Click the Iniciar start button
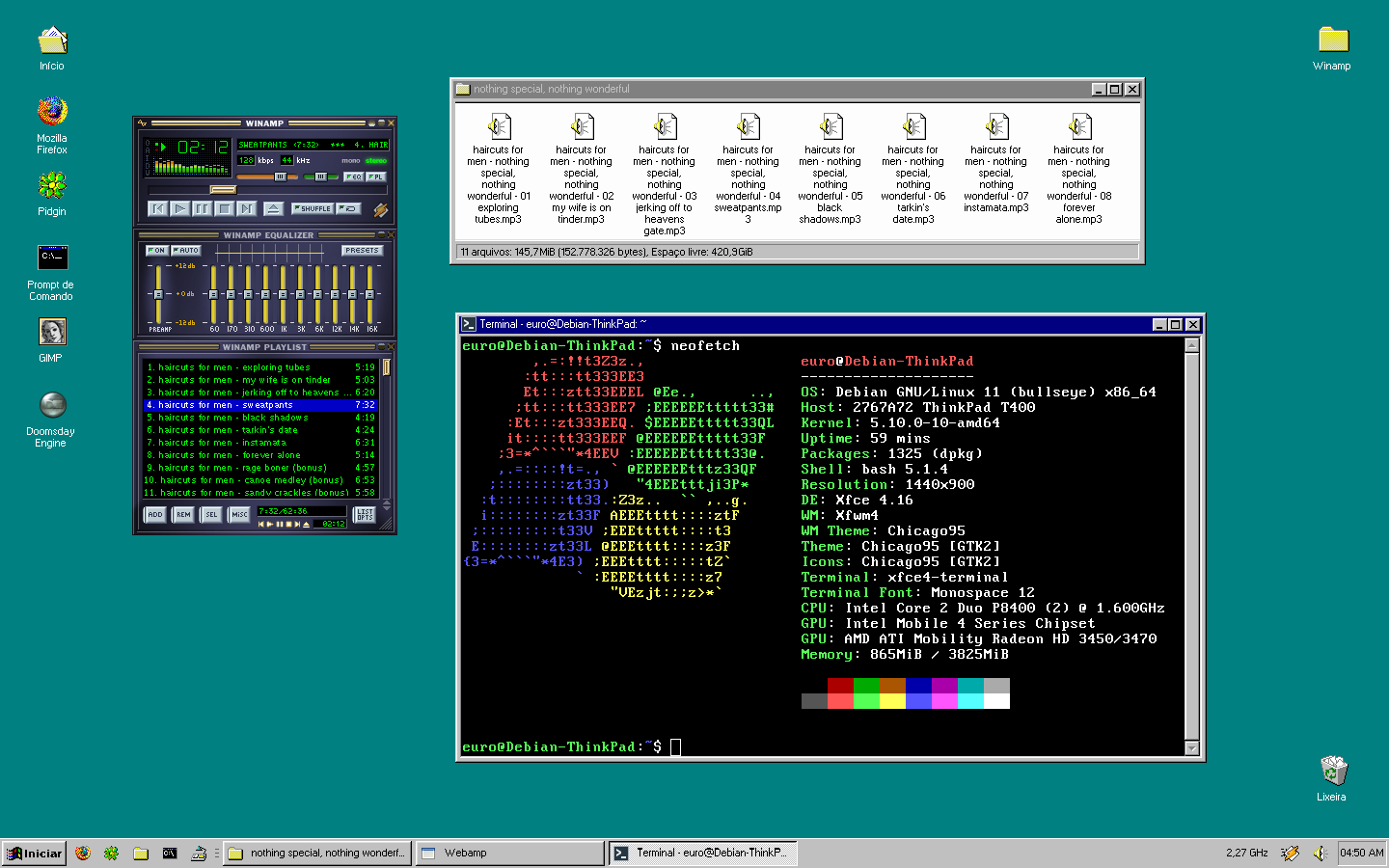This screenshot has height=868, width=1389. [x=35, y=853]
